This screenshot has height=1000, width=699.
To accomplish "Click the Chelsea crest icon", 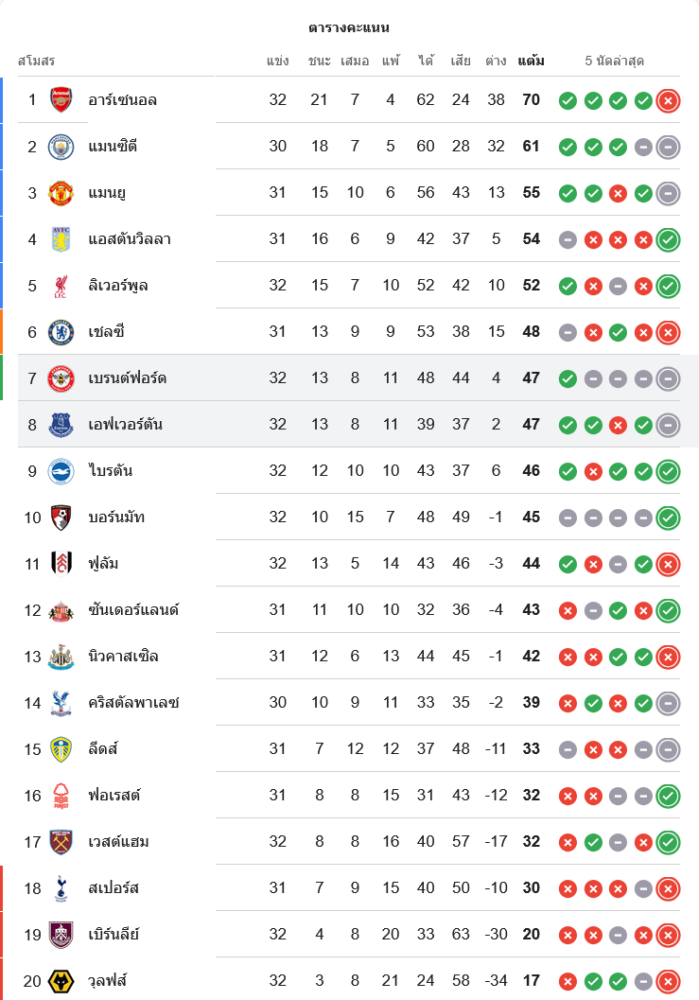I will pos(62,332).
